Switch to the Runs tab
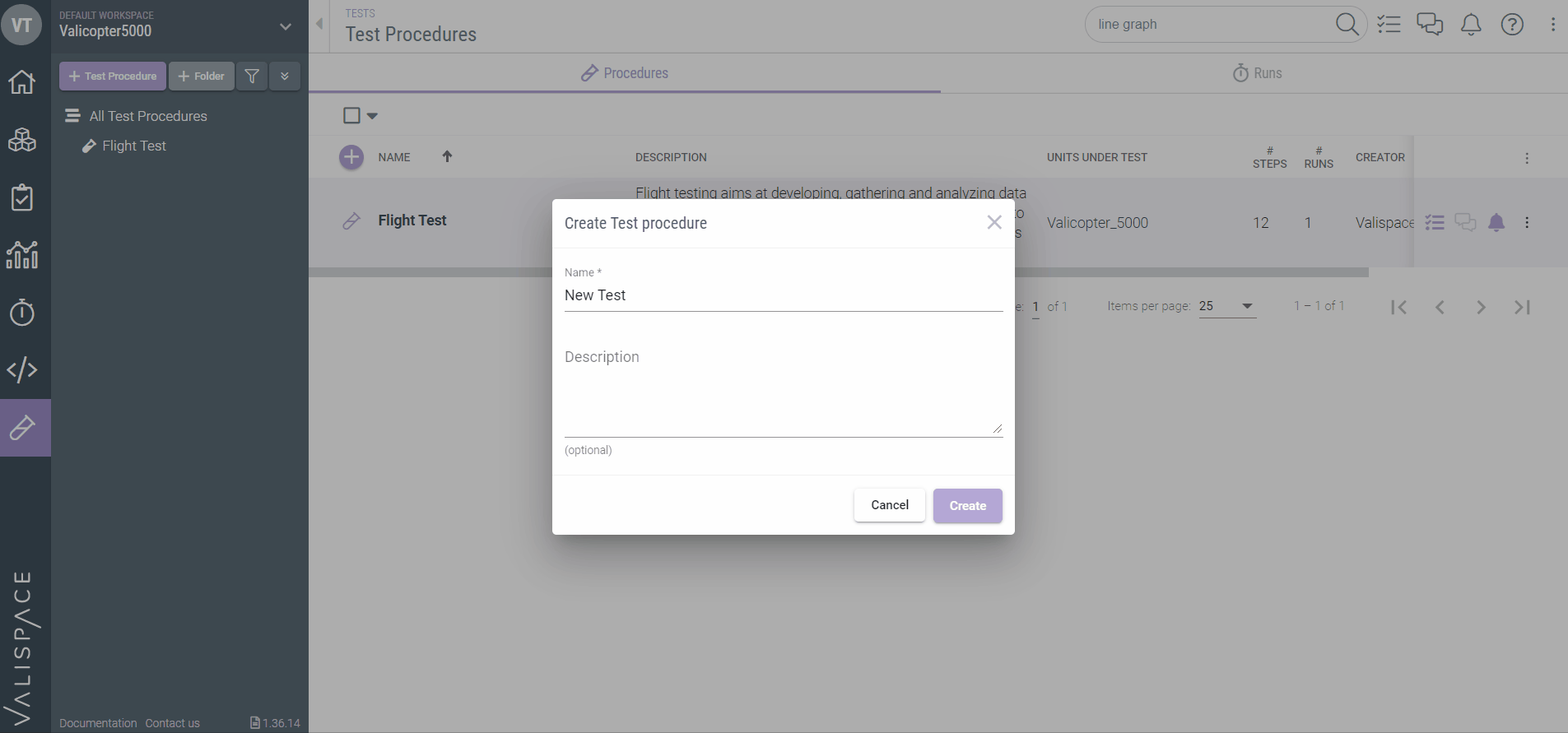 pos(1257,73)
